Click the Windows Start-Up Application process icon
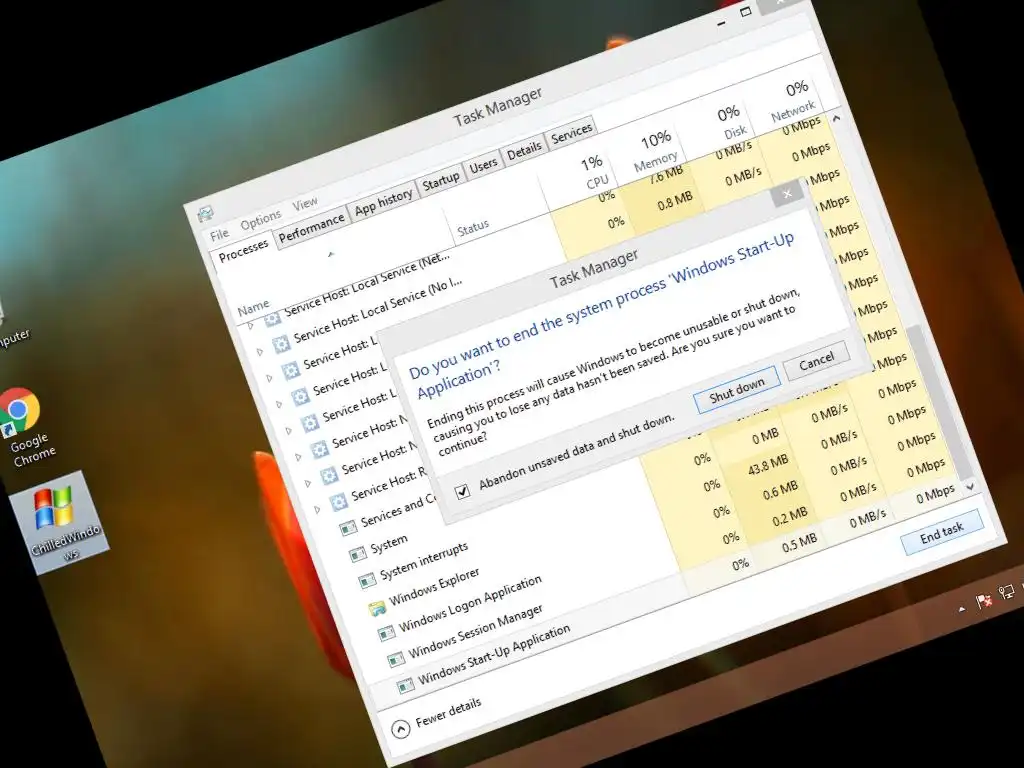This screenshot has width=1024, height=768. click(x=406, y=685)
